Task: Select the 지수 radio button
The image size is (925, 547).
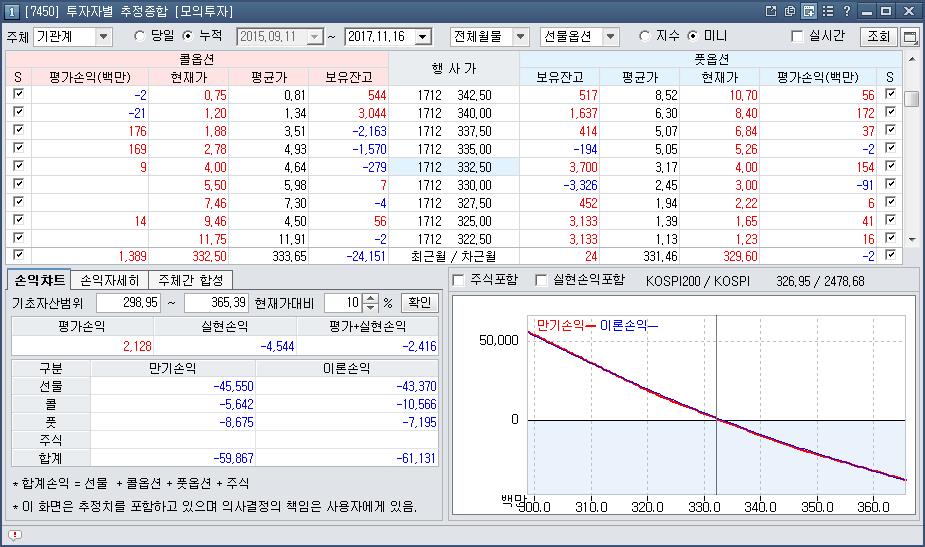Action: [644, 36]
